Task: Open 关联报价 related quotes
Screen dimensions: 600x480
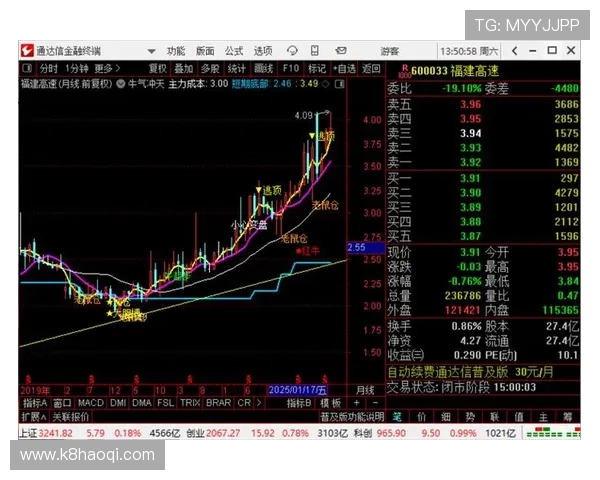Action: (70, 417)
